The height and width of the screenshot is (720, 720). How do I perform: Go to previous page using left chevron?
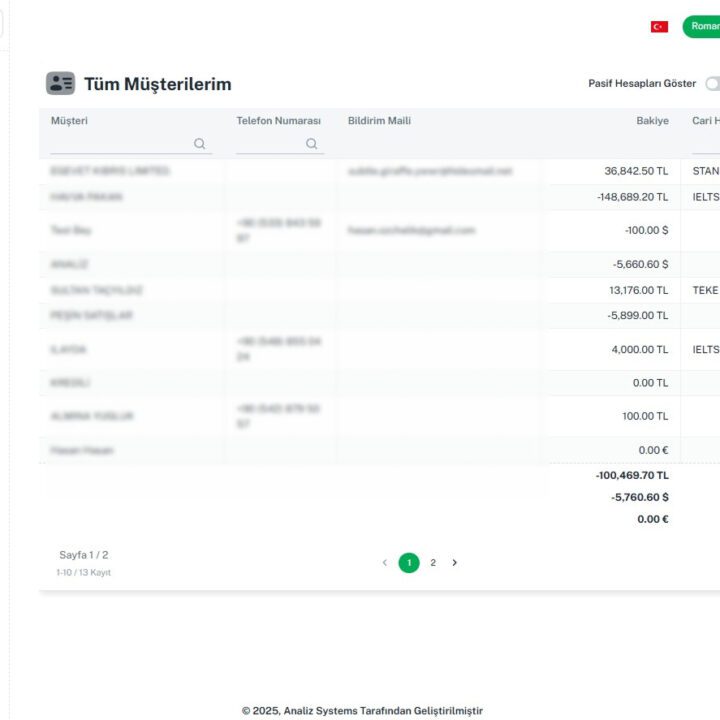(x=385, y=563)
